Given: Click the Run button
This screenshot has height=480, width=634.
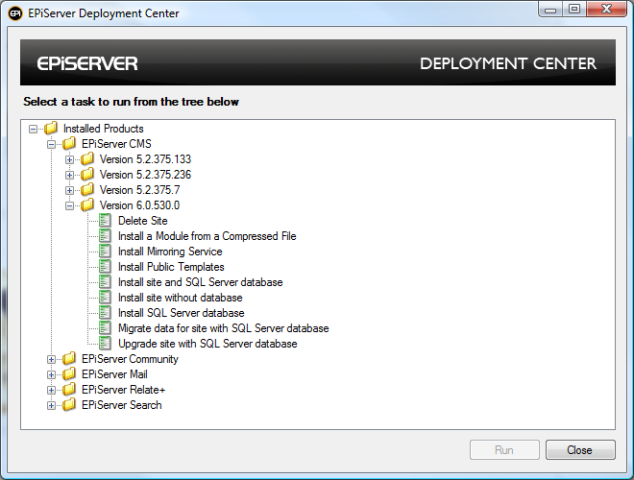Looking at the screenshot, I should coord(504,450).
